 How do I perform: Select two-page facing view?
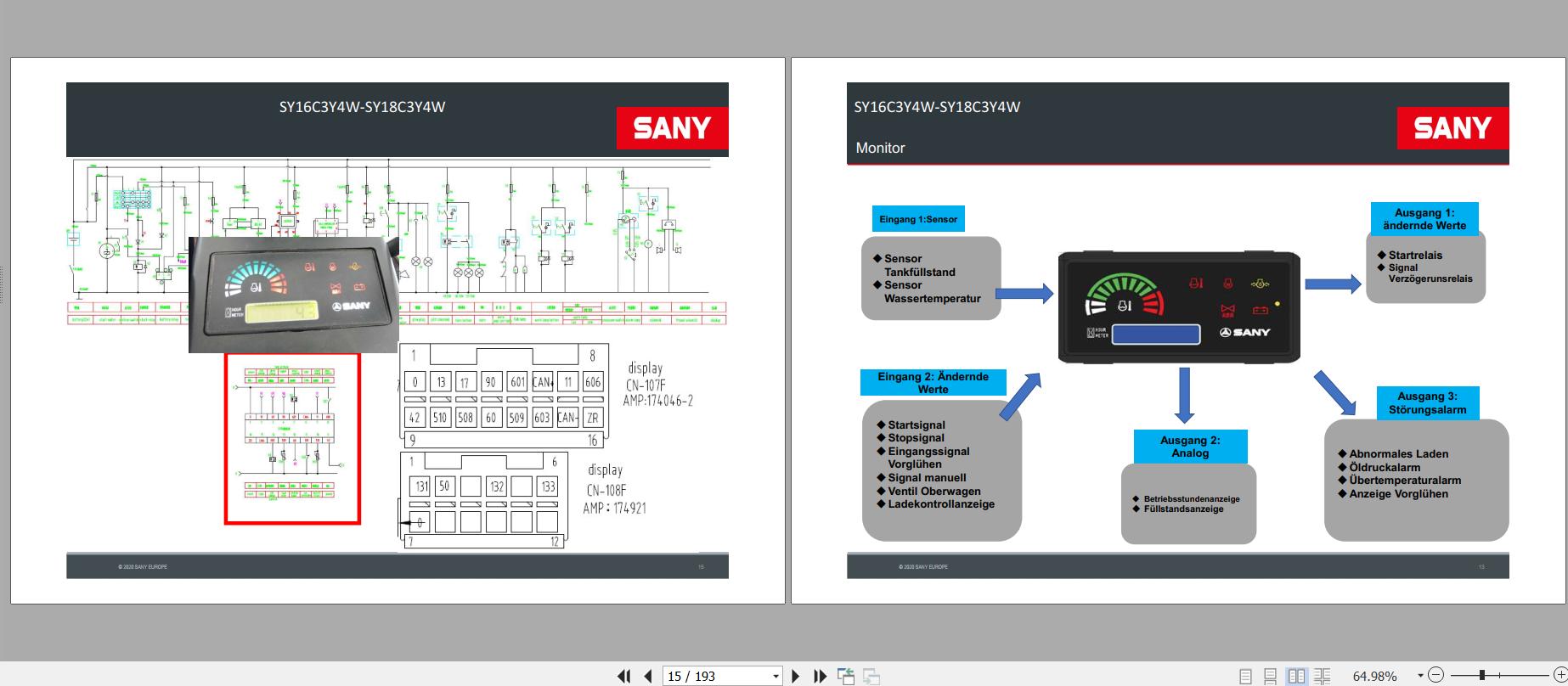[1296, 677]
